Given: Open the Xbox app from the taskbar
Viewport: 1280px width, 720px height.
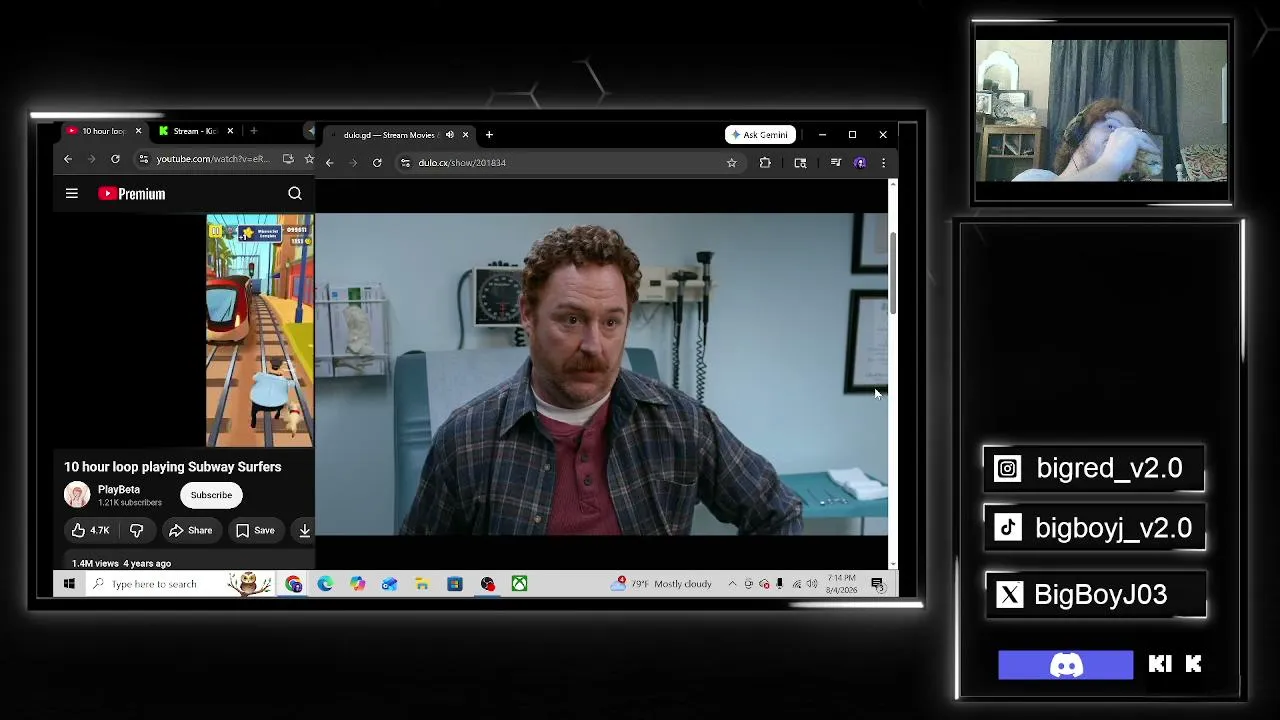Looking at the screenshot, I should coord(519,584).
